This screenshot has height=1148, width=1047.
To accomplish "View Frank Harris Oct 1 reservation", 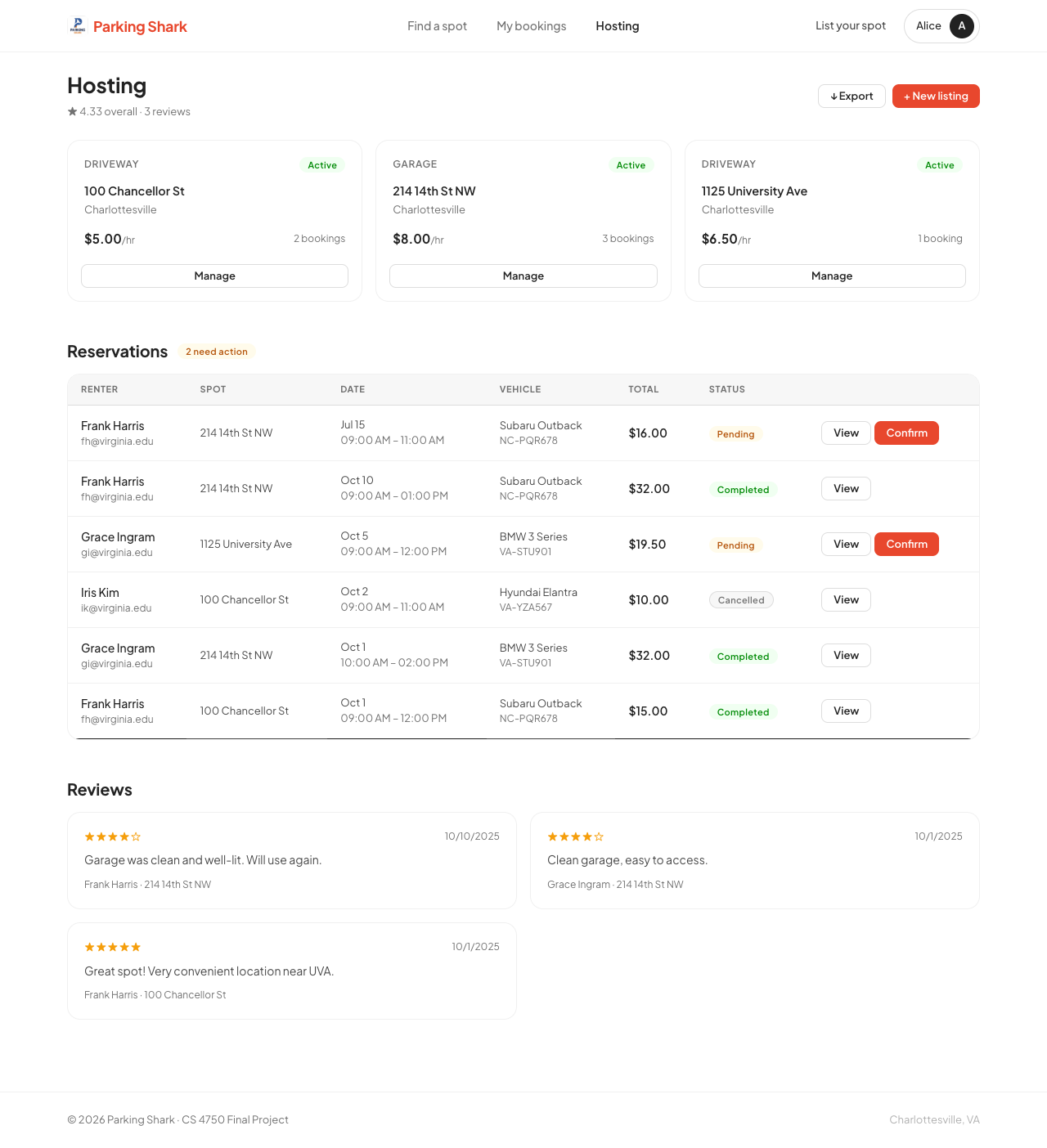I will click(x=846, y=711).
